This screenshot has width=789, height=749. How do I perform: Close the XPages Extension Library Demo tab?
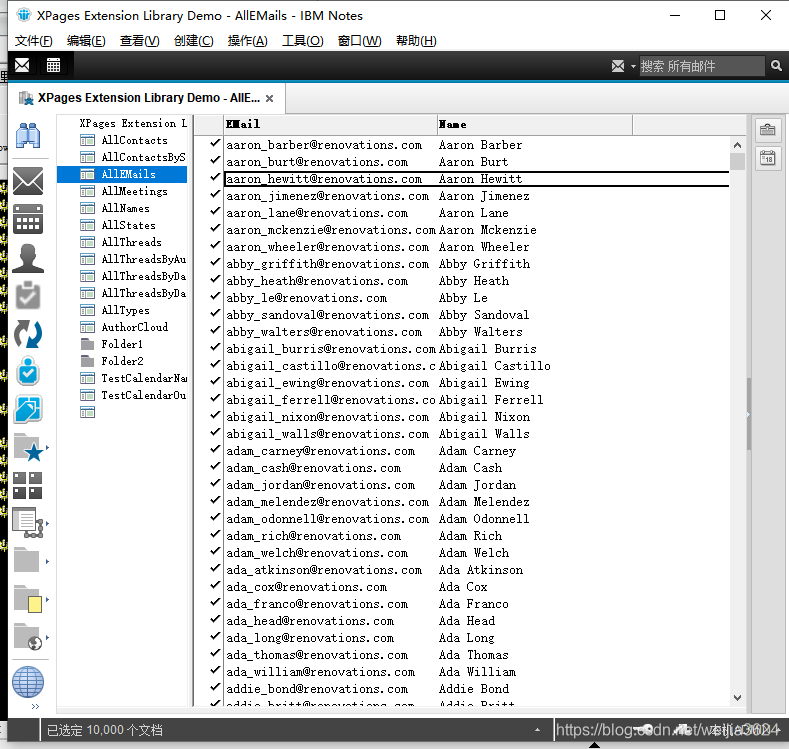(270, 99)
